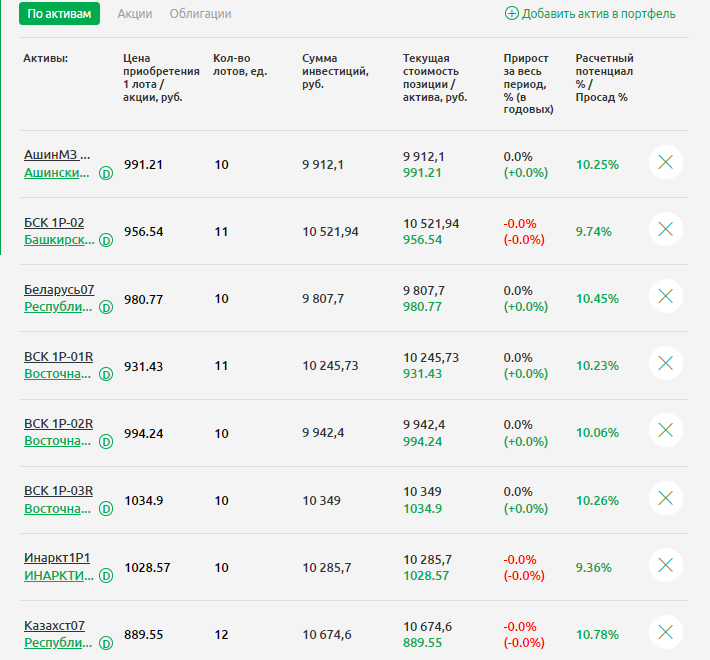Open the ВСК 1Р-02R bond link
This screenshot has height=660, width=710.
pyautogui.click(x=58, y=423)
